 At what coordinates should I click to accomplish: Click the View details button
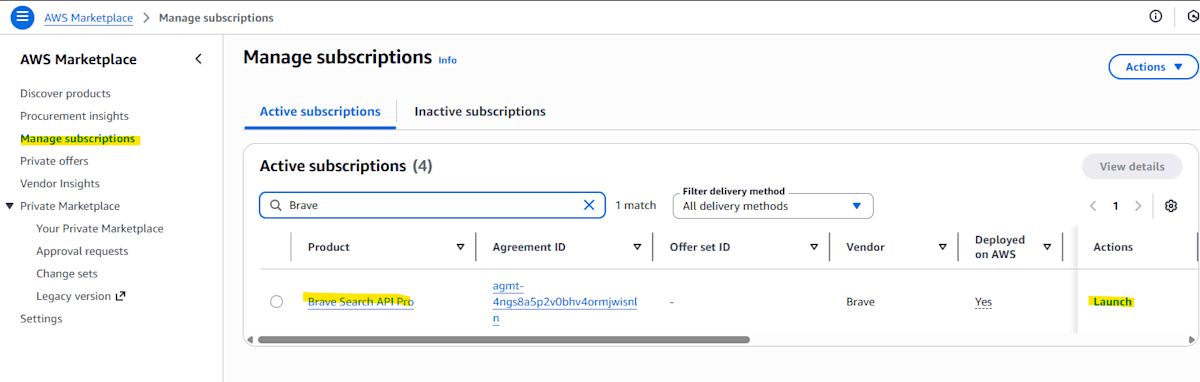click(x=1132, y=167)
